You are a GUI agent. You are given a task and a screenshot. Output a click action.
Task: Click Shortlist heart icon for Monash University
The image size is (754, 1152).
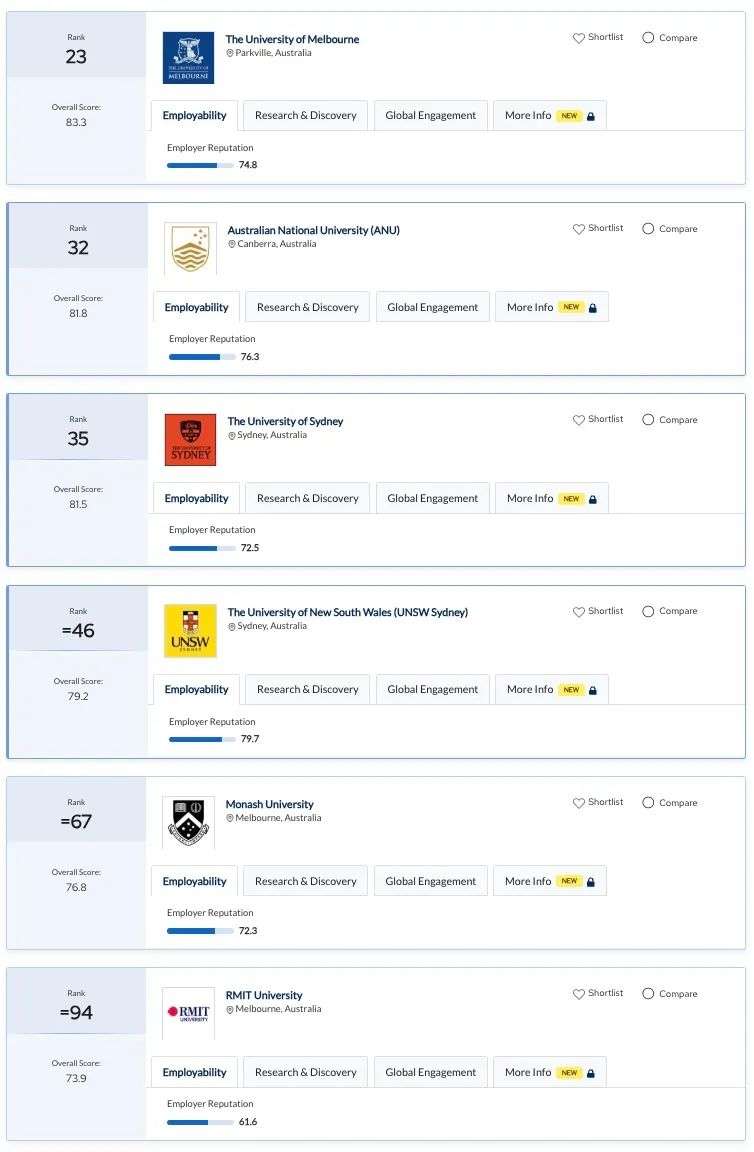point(578,802)
